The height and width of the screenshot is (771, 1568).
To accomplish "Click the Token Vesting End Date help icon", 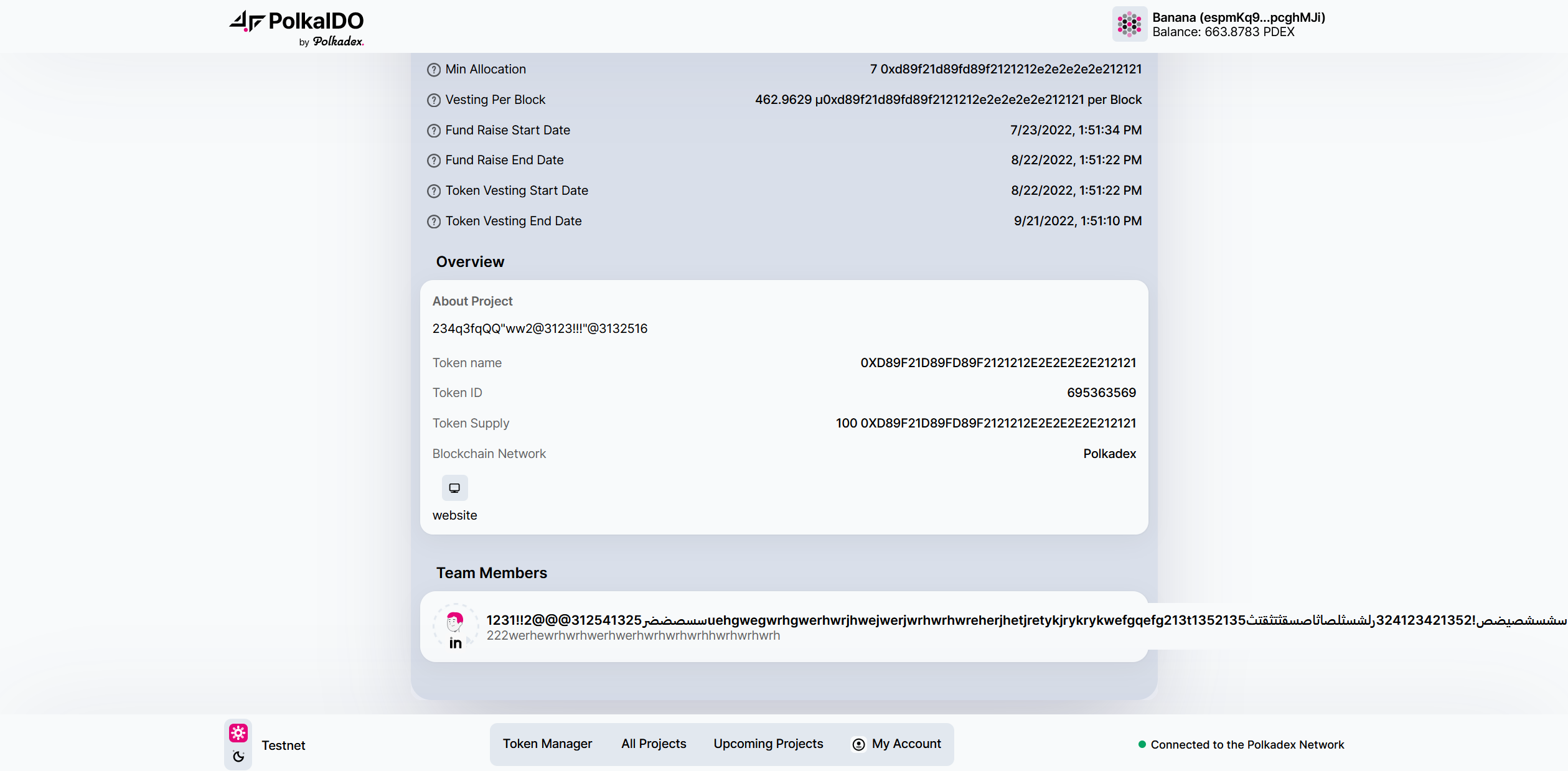I will tap(434, 221).
